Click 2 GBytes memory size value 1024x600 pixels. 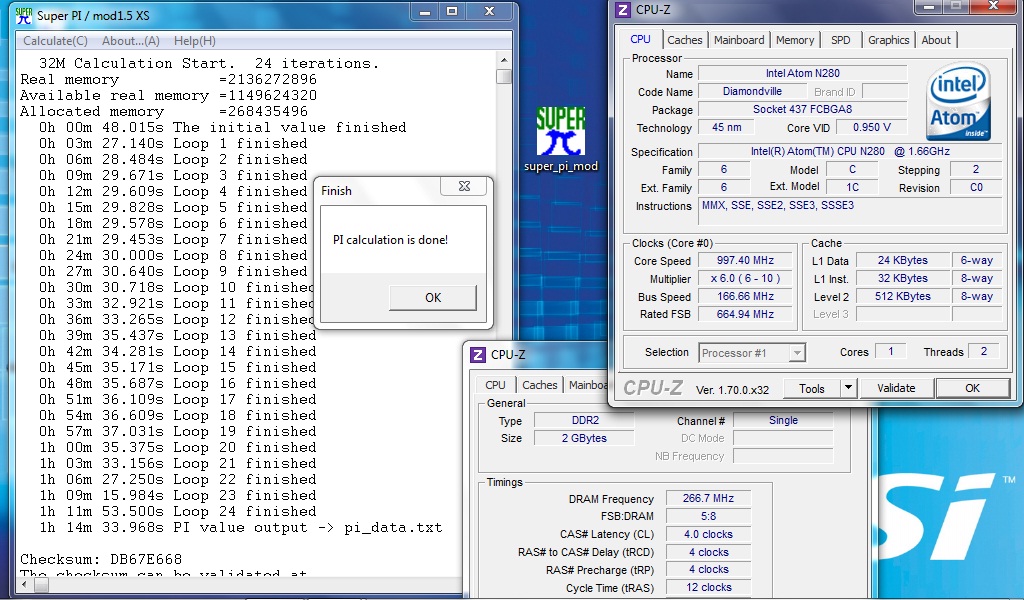click(x=584, y=438)
